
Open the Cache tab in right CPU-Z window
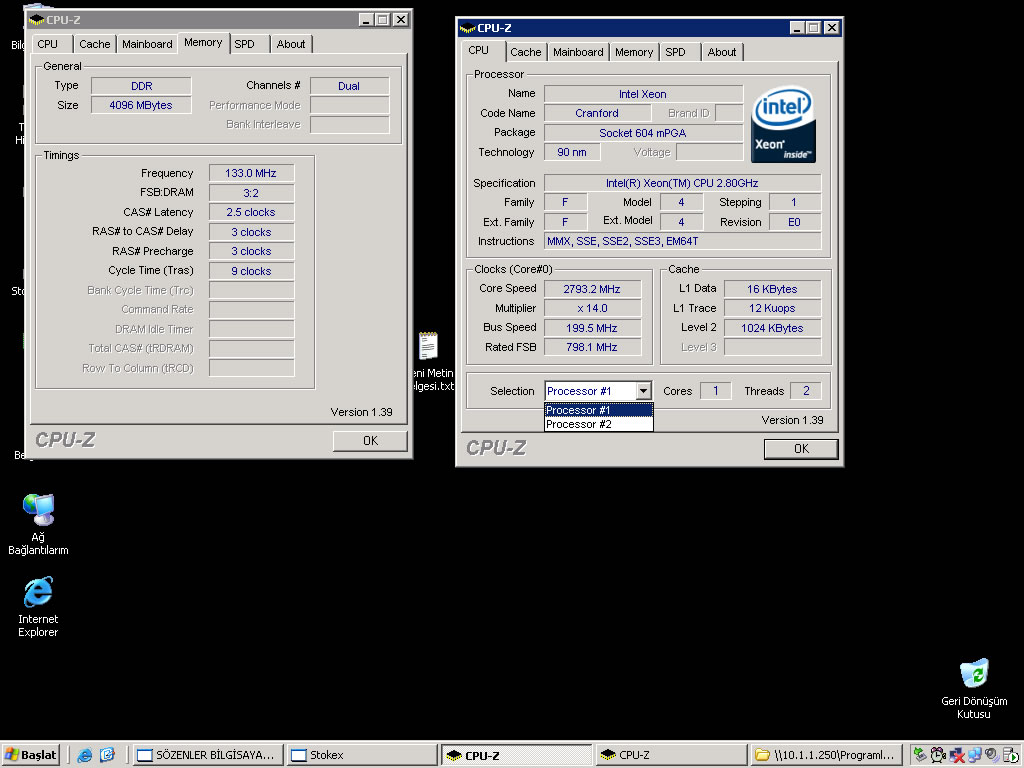coord(526,52)
